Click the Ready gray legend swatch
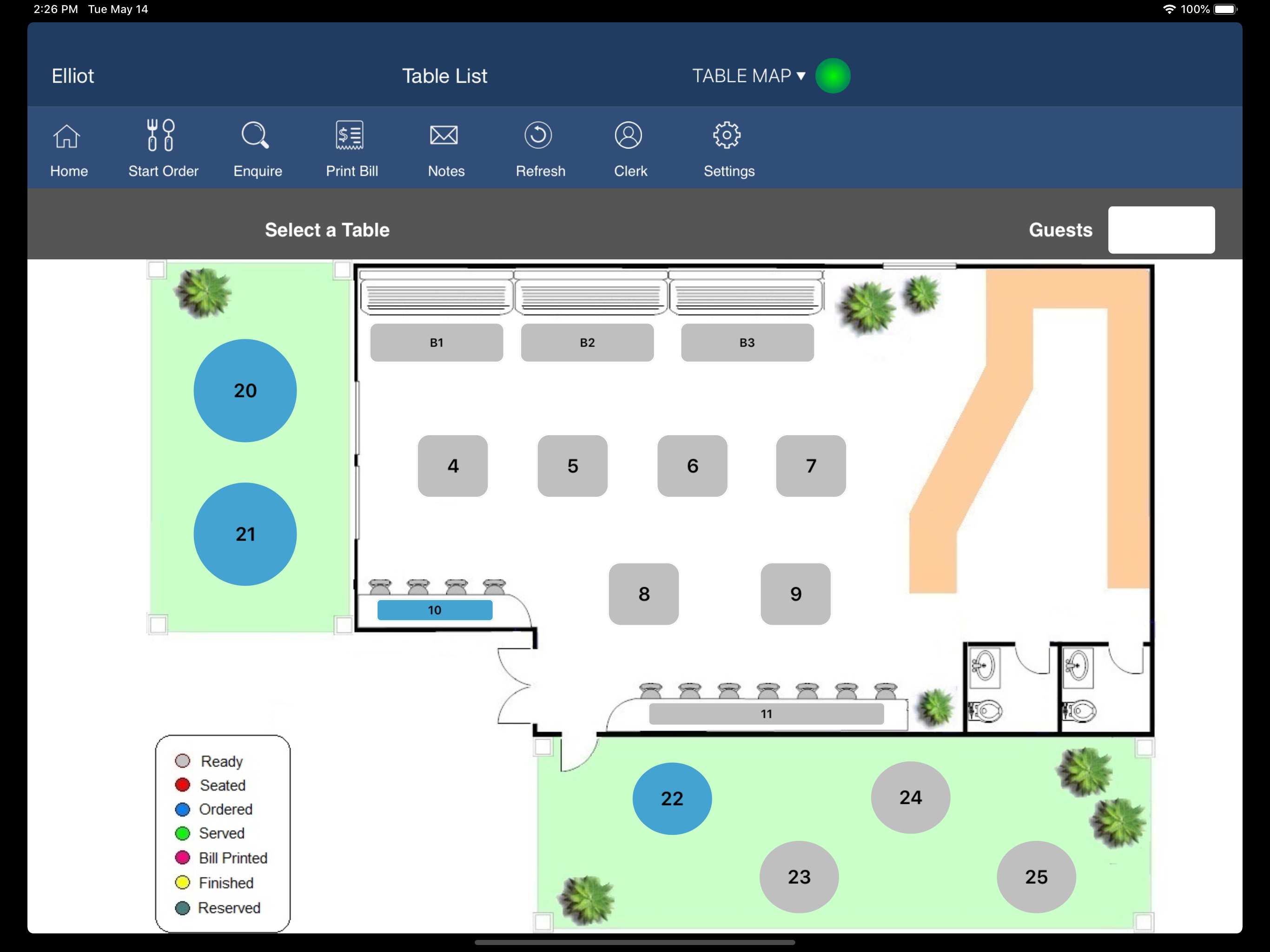 coord(183,761)
